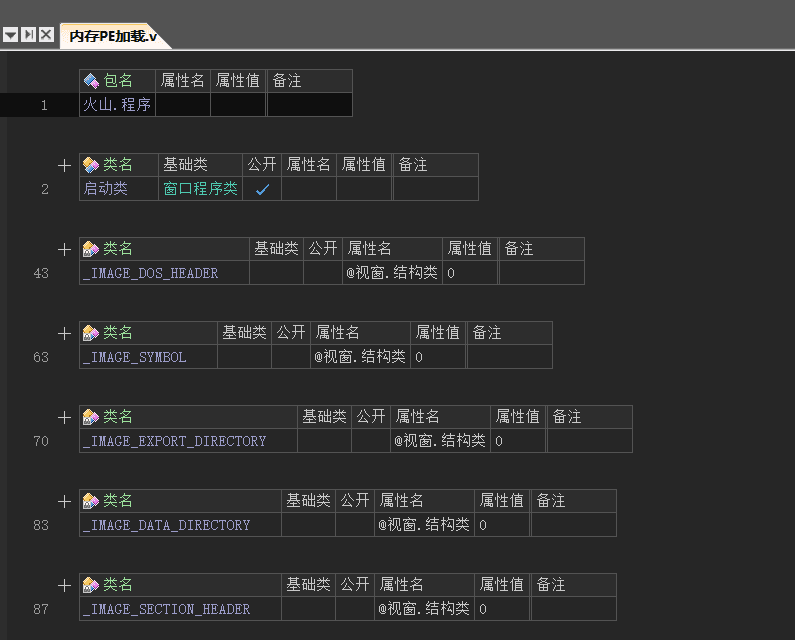Select the _IMAGE_EXPORT_DIRECTORY class name
This screenshot has height=640, width=795.
(x=174, y=441)
